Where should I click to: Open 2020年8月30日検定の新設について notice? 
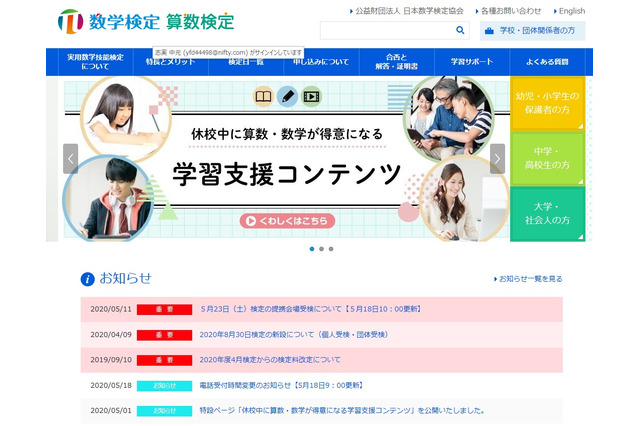point(294,335)
